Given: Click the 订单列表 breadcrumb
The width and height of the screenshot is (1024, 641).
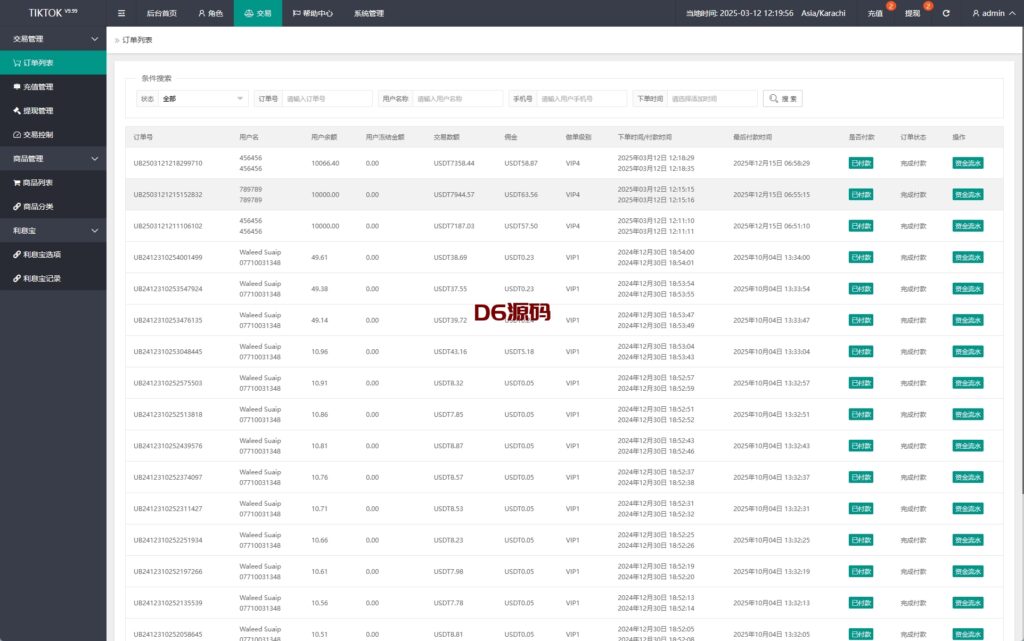Looking at the screenshot, I should 137,40.
